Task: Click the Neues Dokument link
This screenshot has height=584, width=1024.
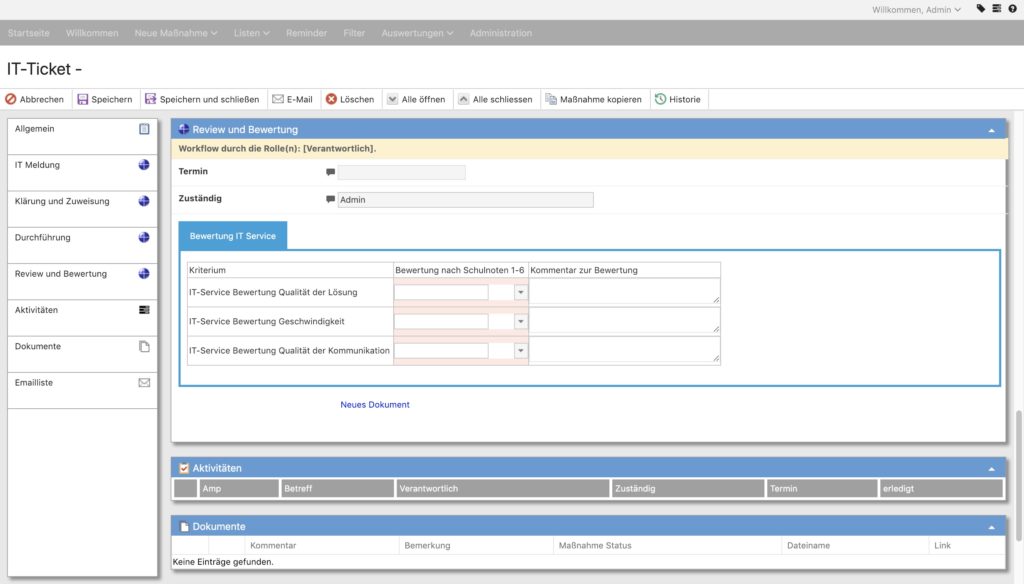Action: tap(375, 404)
